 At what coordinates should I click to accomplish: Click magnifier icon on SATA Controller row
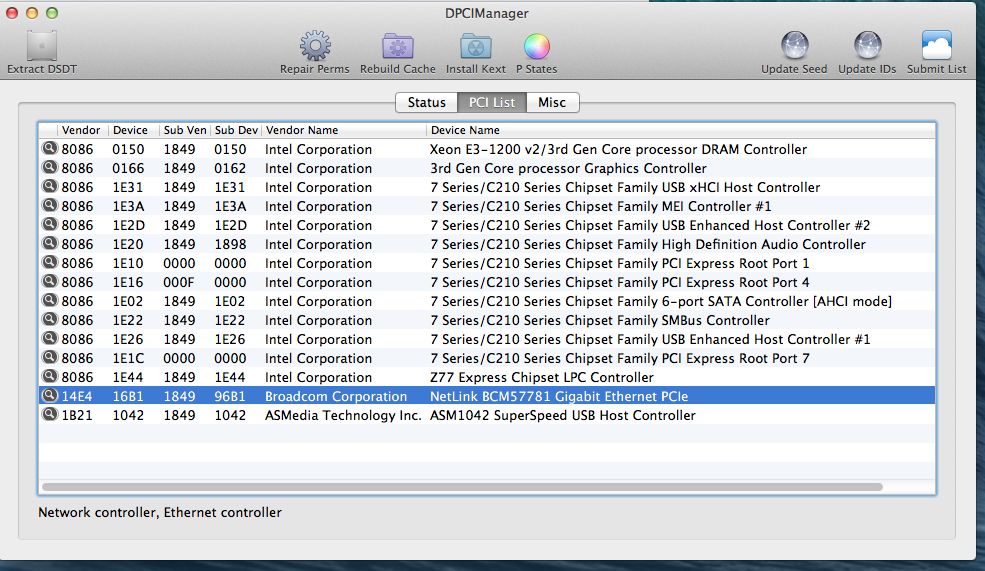[49, 300]
